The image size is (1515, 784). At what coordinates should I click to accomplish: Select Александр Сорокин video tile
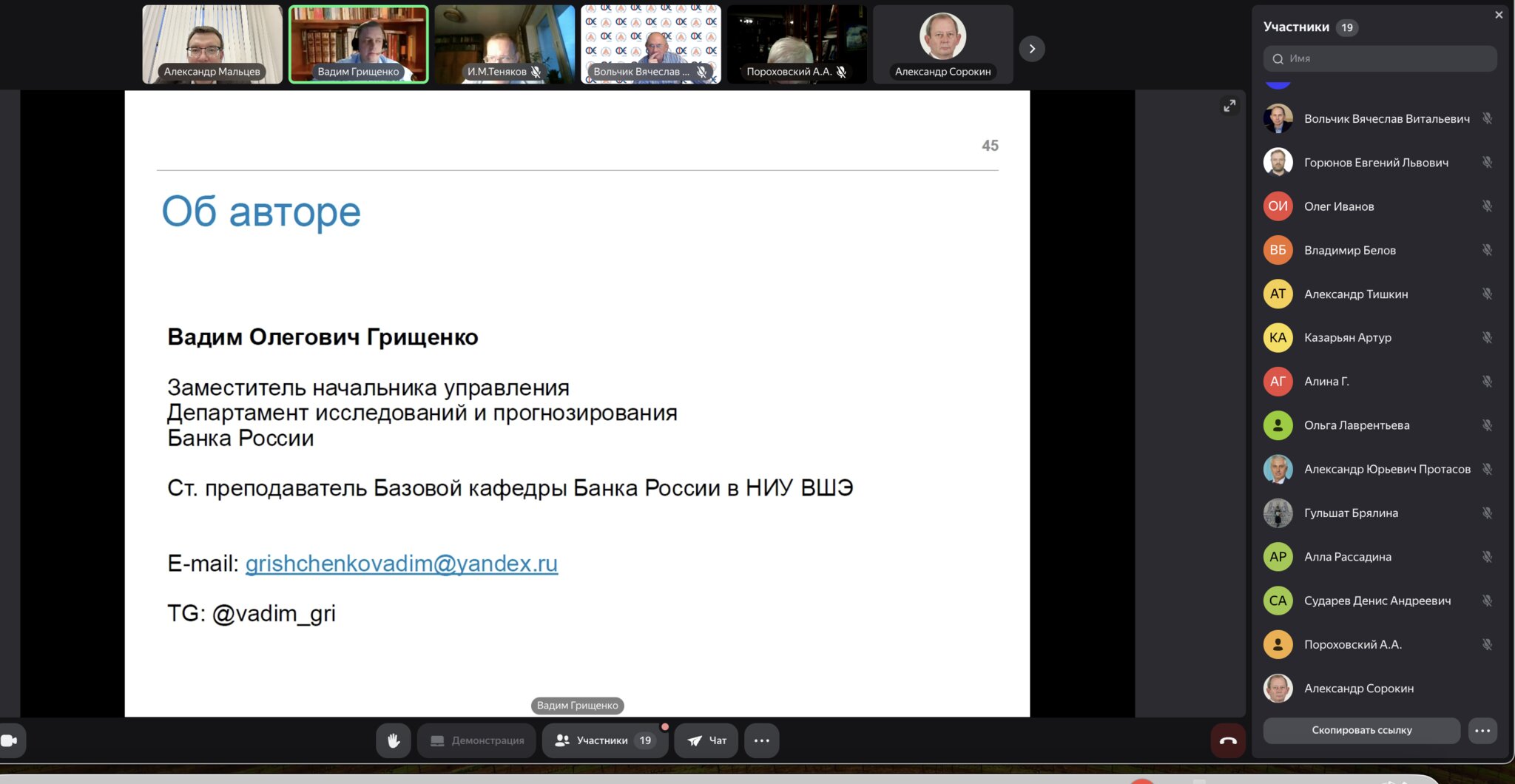pos(942,44)
